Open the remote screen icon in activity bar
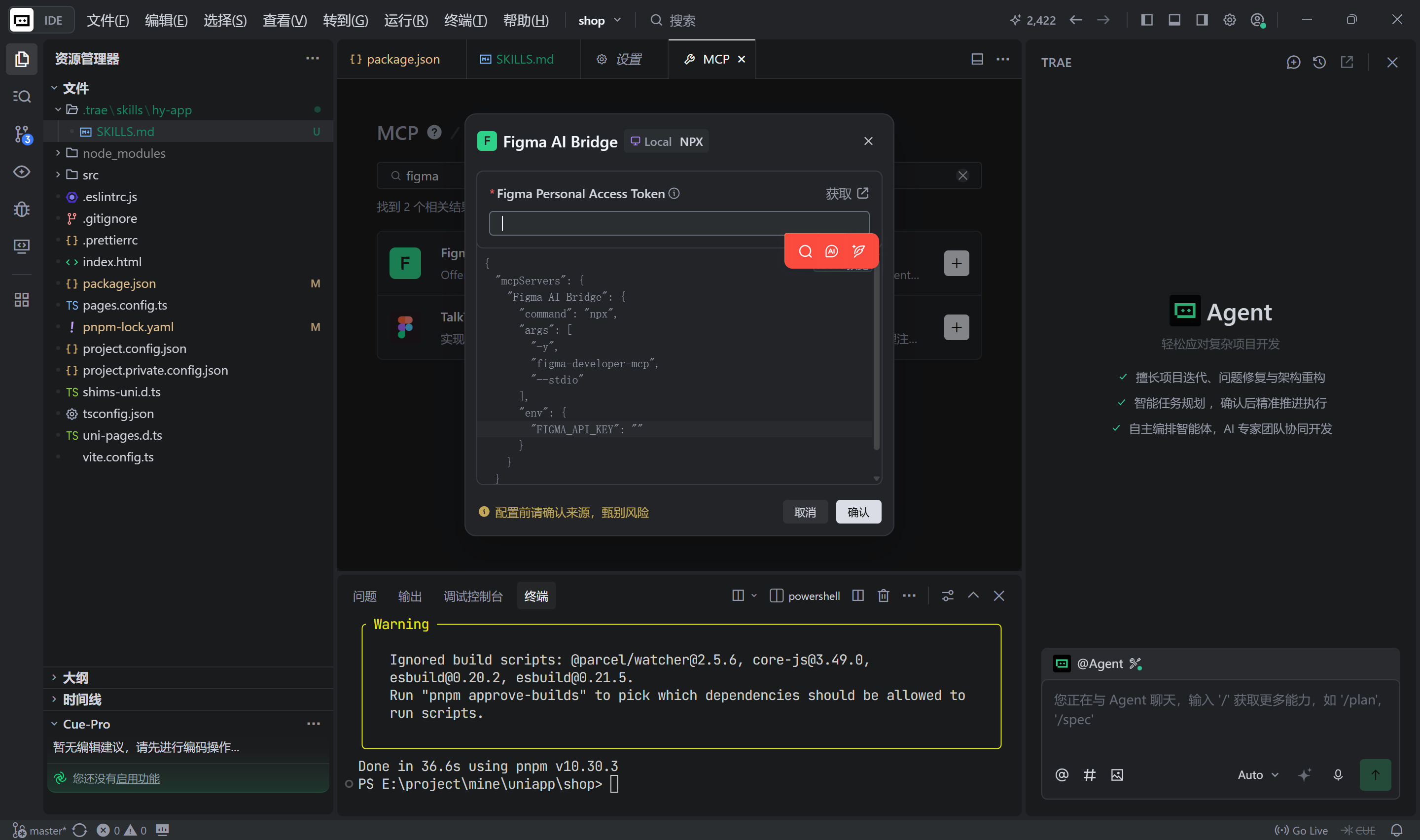Viewport: 1420px width, 840px height. (x=22, y=246)
